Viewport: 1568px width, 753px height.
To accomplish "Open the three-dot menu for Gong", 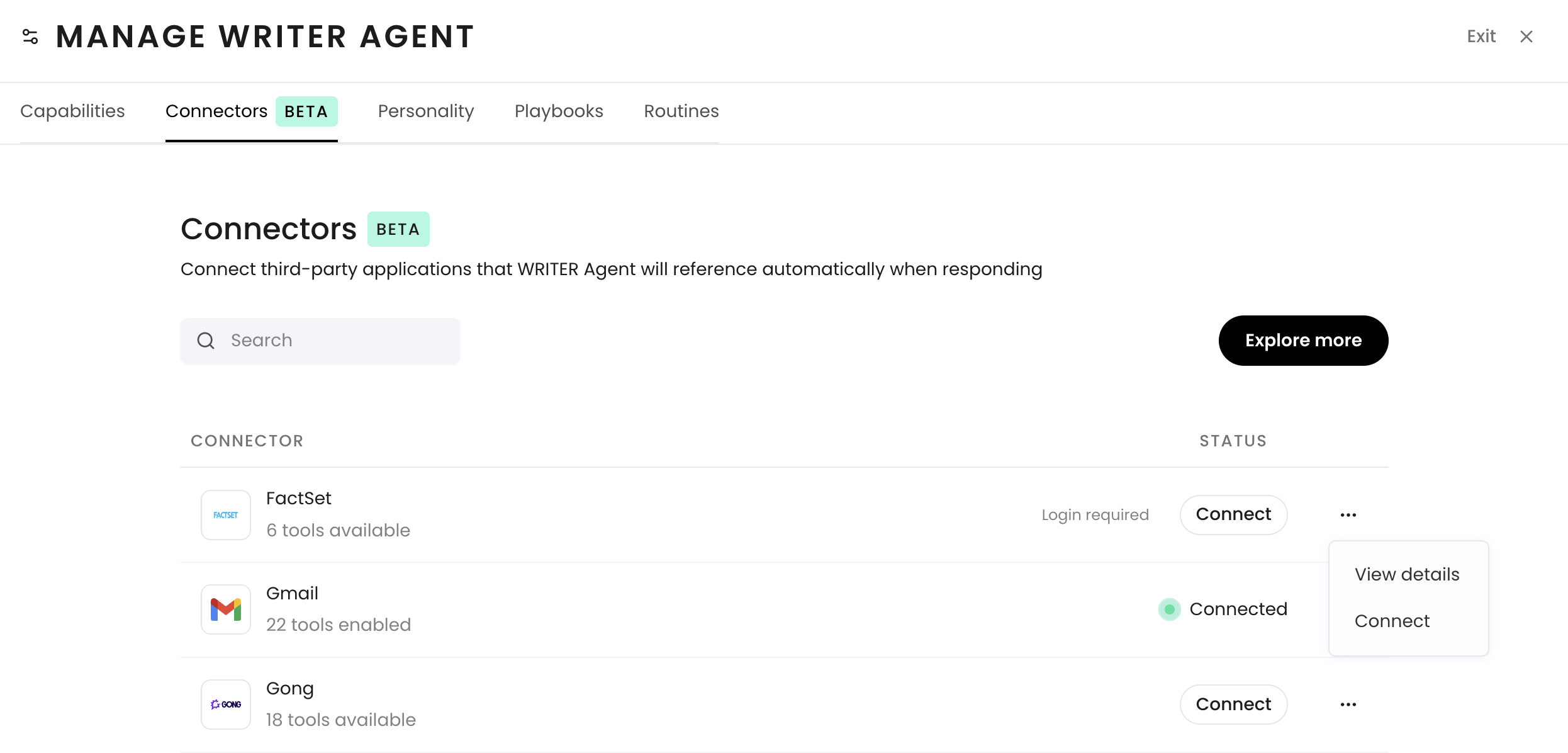I will (1348, 705).
